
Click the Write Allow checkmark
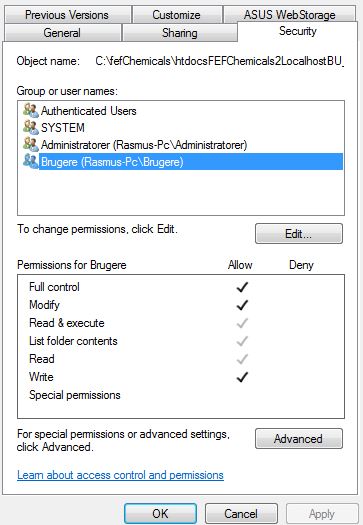242,377
